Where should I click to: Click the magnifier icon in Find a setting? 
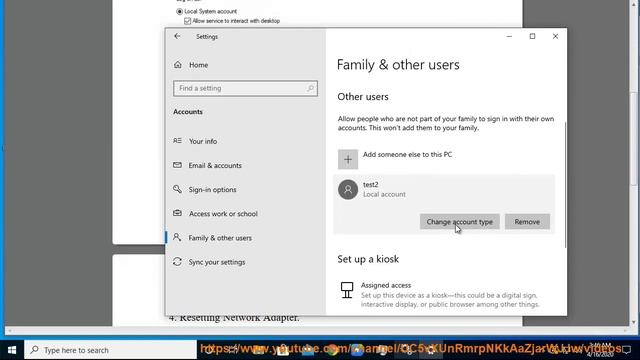click(310, 88)
